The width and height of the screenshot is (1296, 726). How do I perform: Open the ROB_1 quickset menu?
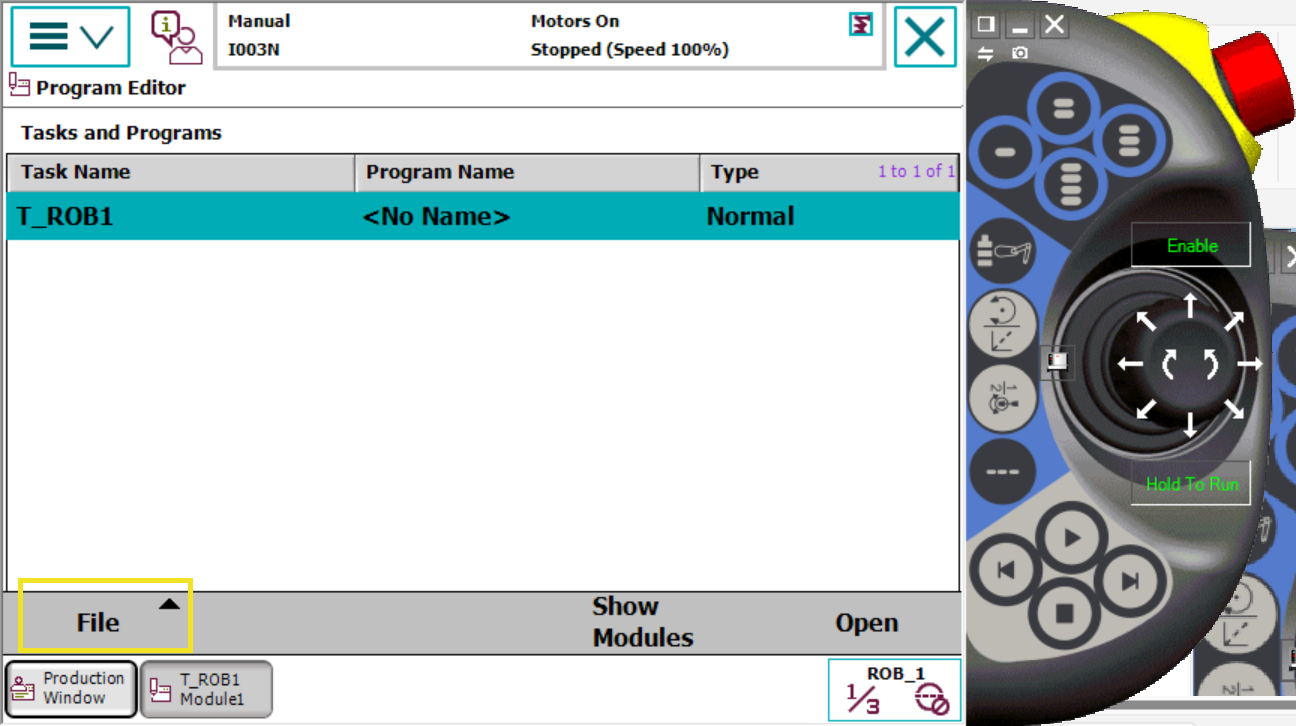coord(894,690)
